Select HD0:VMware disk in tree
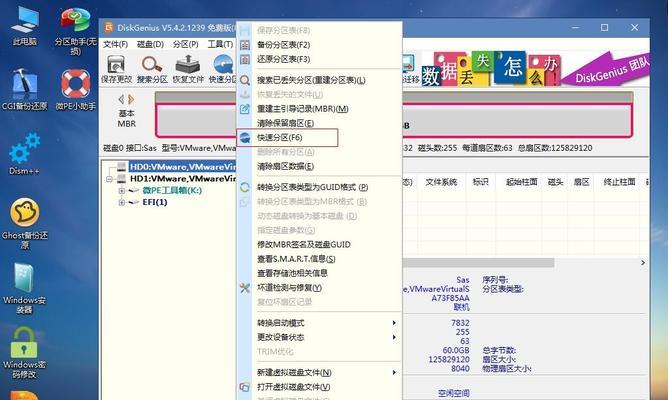 click(182, 167)
